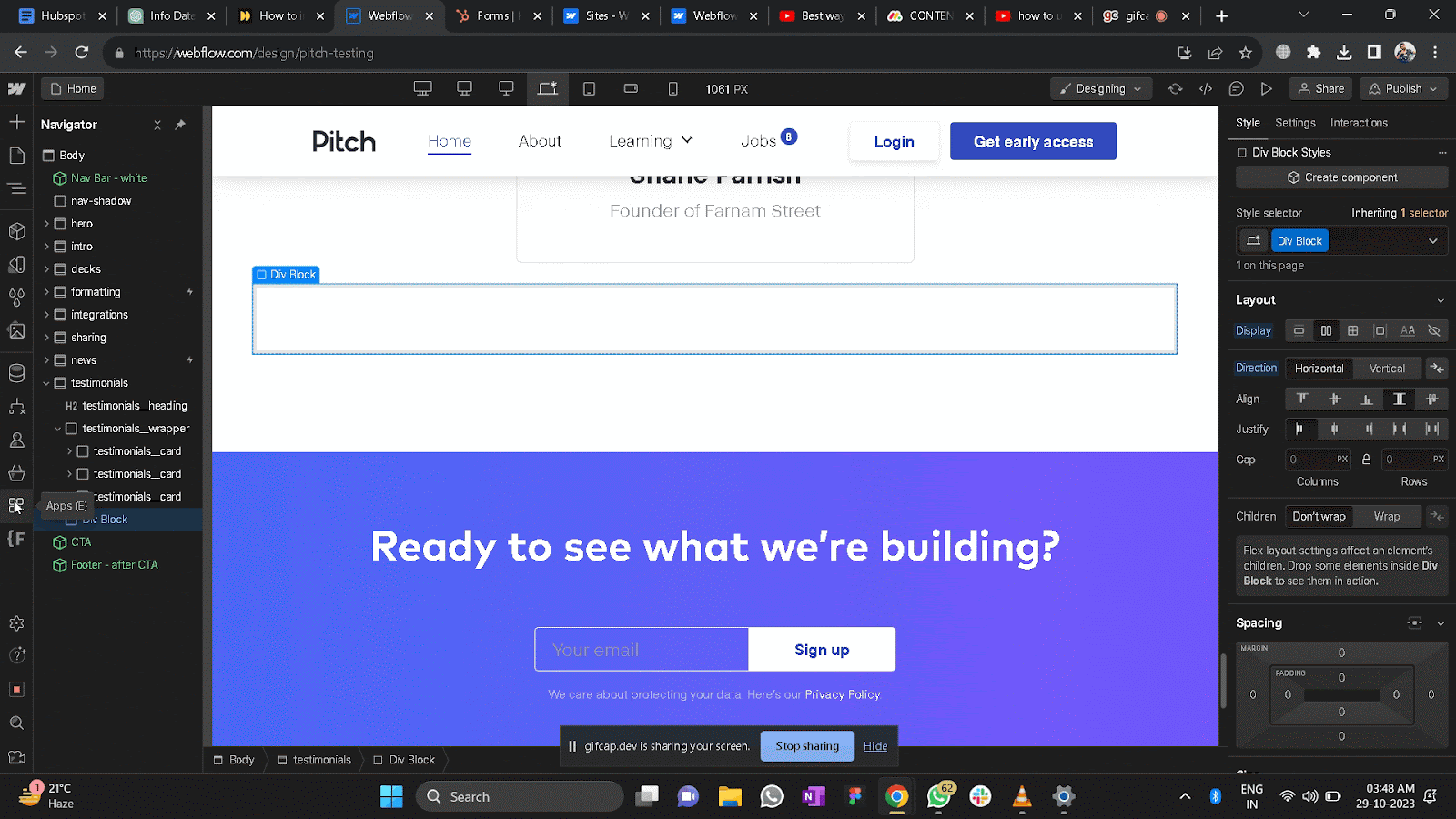The image size is (1456, 819).
Task: Select the testimonials_heading item in Navigator
Action: click(126, 406)
